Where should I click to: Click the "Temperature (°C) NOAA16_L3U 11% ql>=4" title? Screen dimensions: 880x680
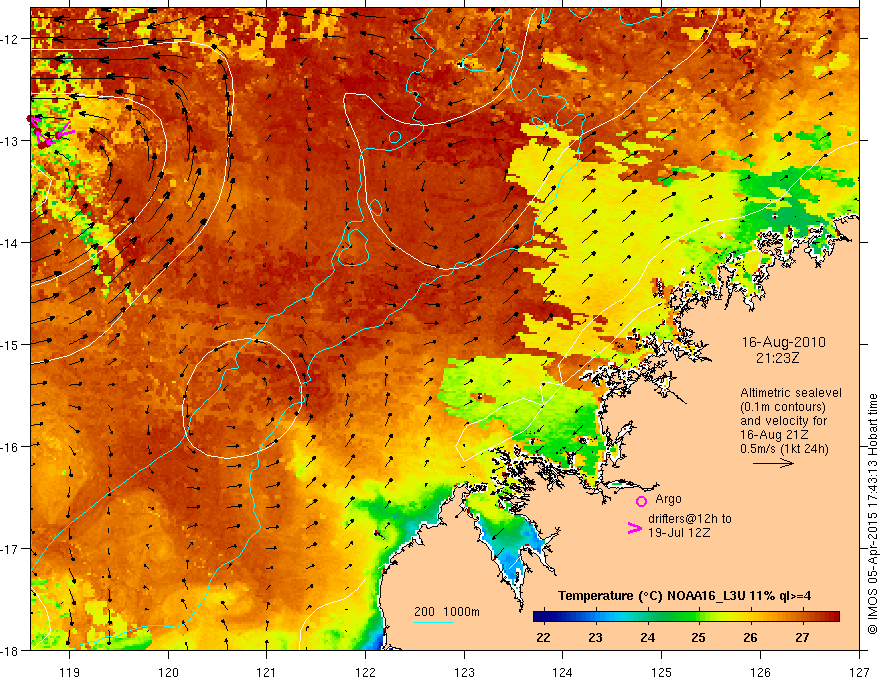point(684,596)
